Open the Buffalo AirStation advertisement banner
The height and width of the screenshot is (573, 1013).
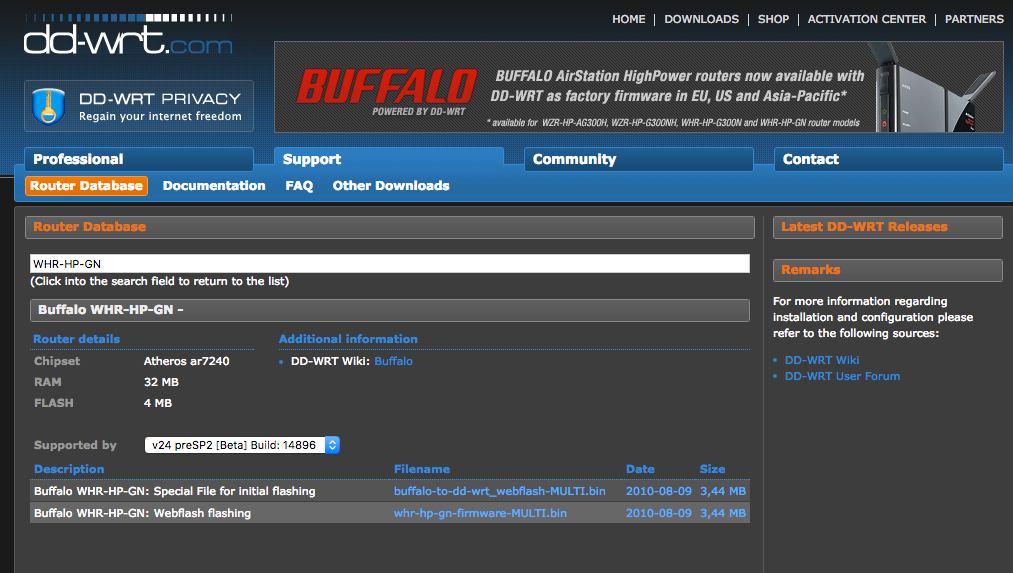pos(638,87)
